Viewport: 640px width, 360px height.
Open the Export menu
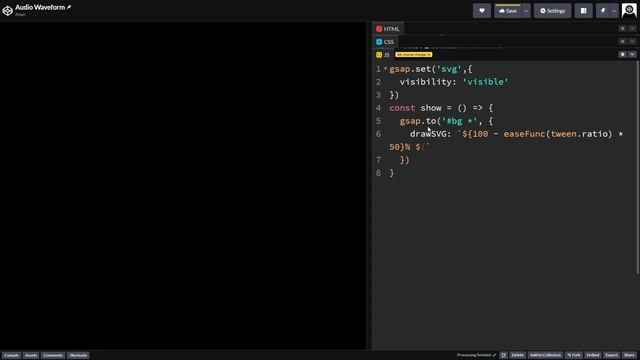pyautogui.click(x=611, y=355)
